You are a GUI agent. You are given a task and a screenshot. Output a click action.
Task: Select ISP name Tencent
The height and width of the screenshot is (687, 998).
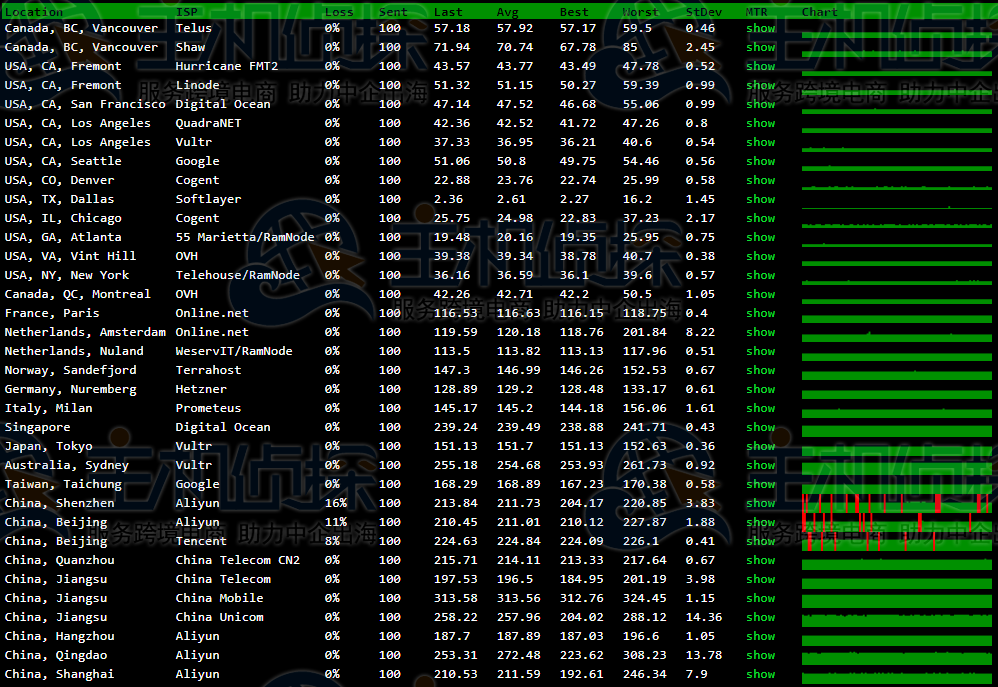[200, 541]
